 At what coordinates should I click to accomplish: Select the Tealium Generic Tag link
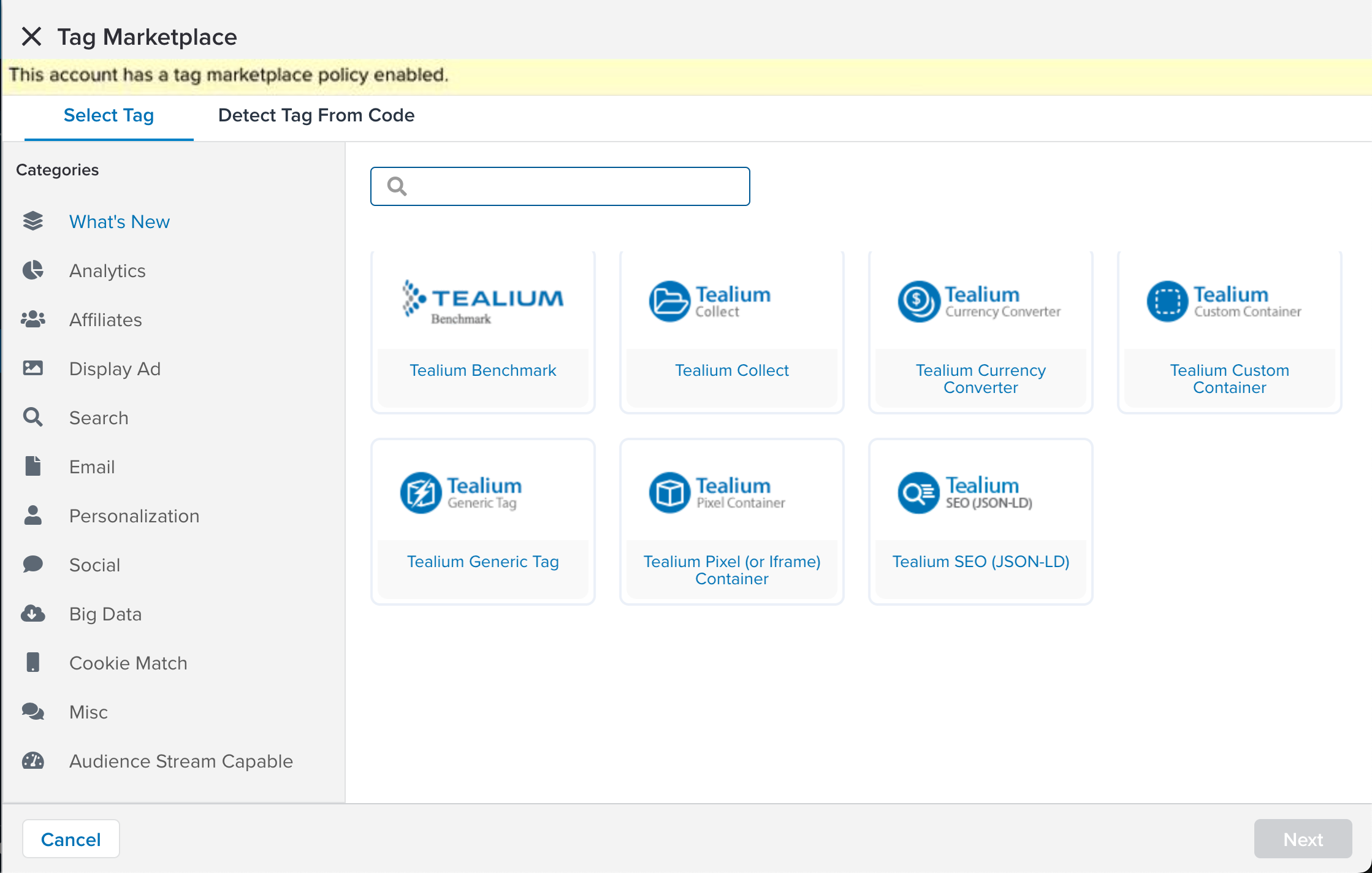pyautogui.click(x=483, y=562)
